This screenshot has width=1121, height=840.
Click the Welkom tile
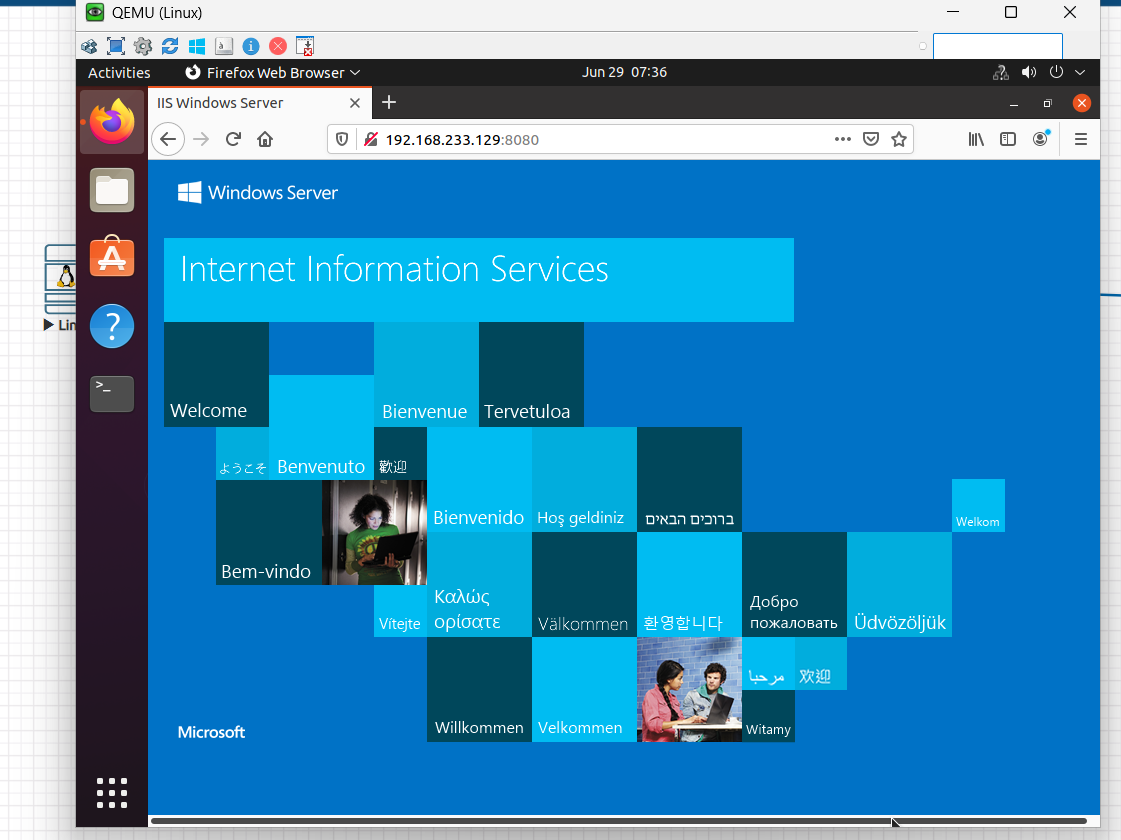[978, 505]
